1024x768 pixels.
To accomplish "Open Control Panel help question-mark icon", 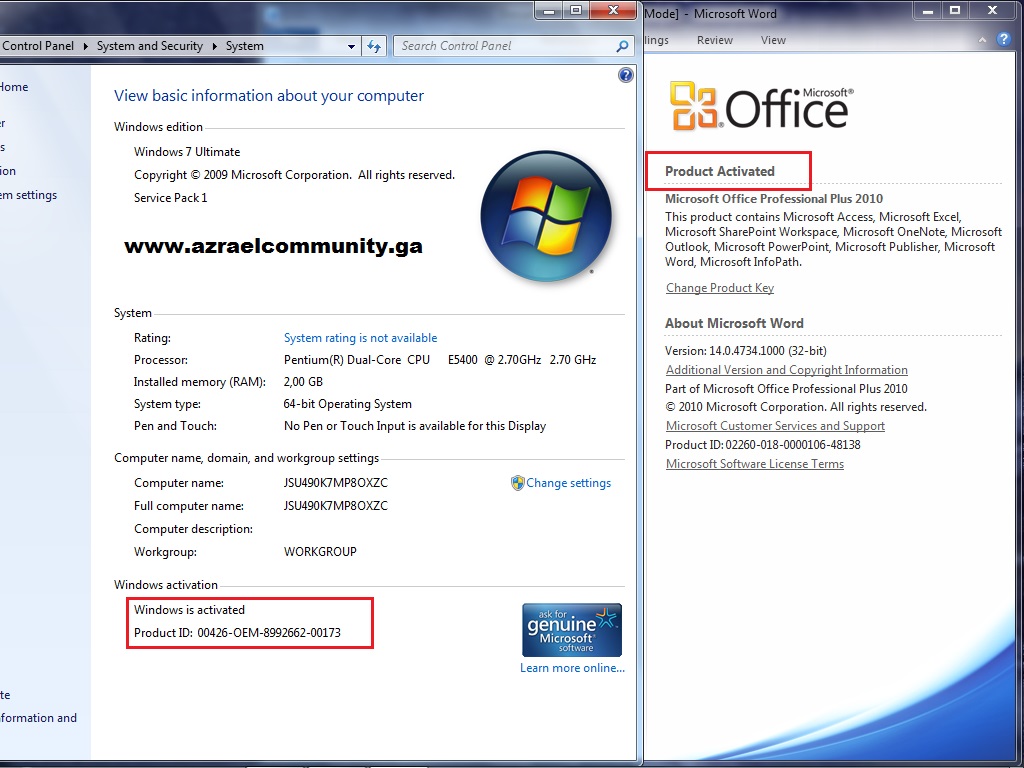I will coord(626,75).
